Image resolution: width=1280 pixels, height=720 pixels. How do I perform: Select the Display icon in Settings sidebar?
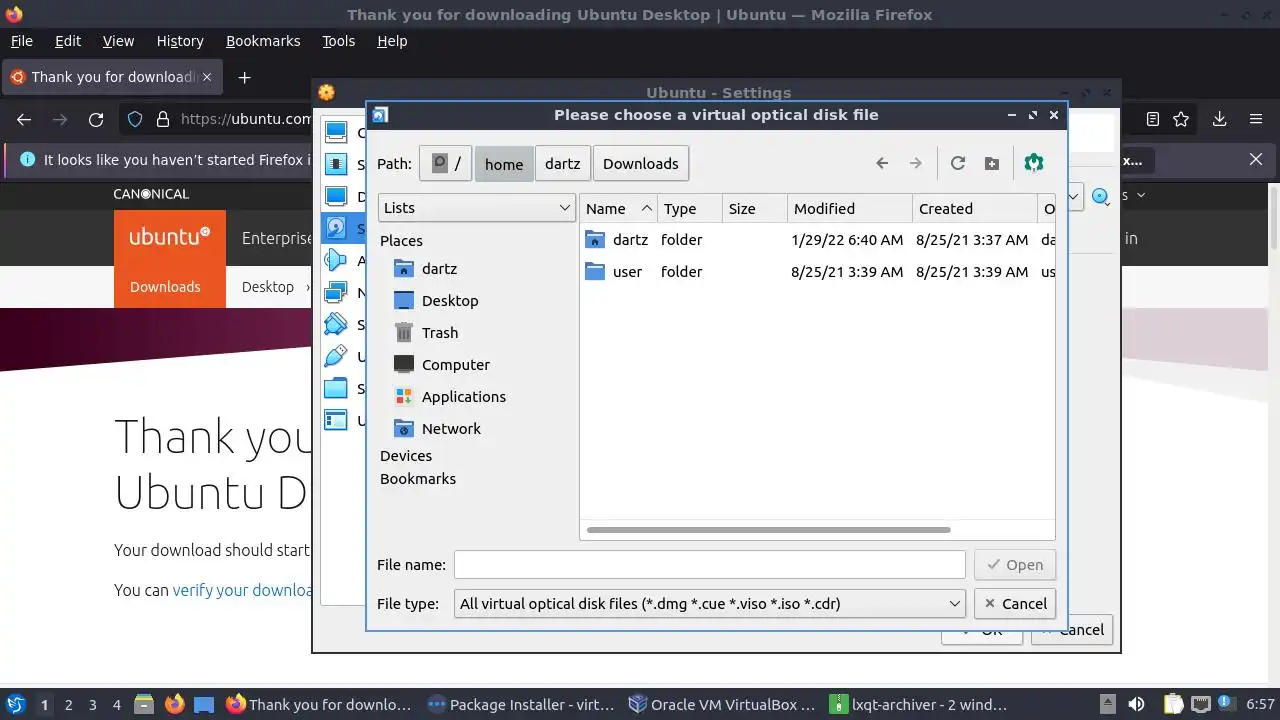pos(336,196)
